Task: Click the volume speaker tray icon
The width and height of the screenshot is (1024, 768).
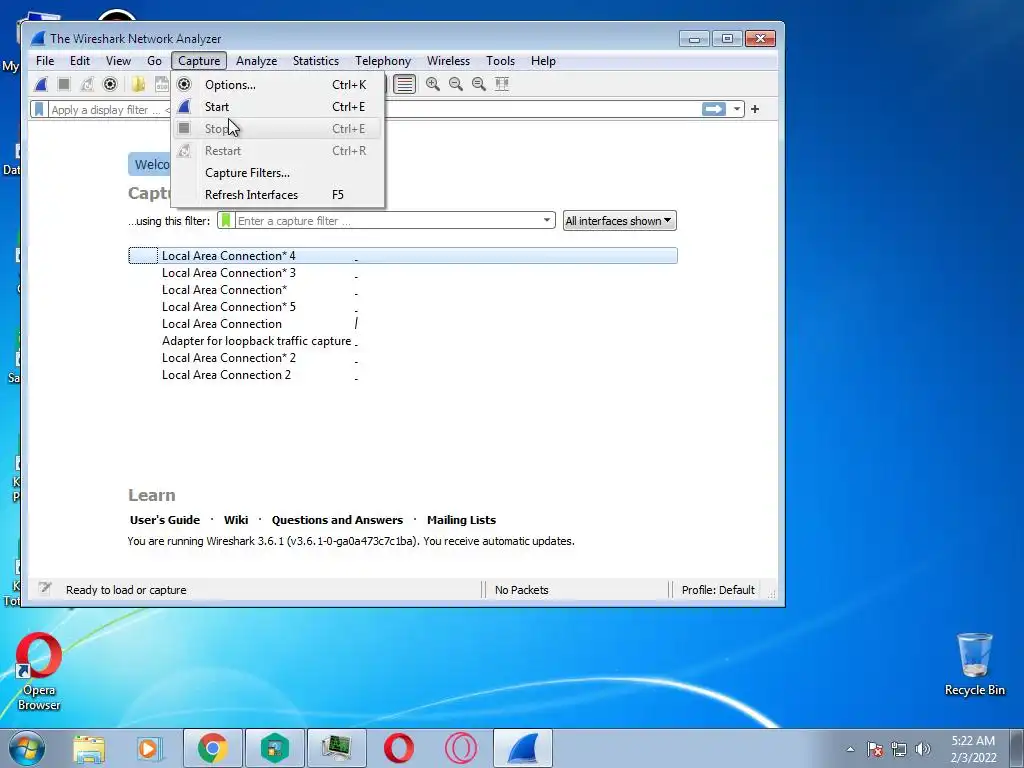Action: coord(923,749)
